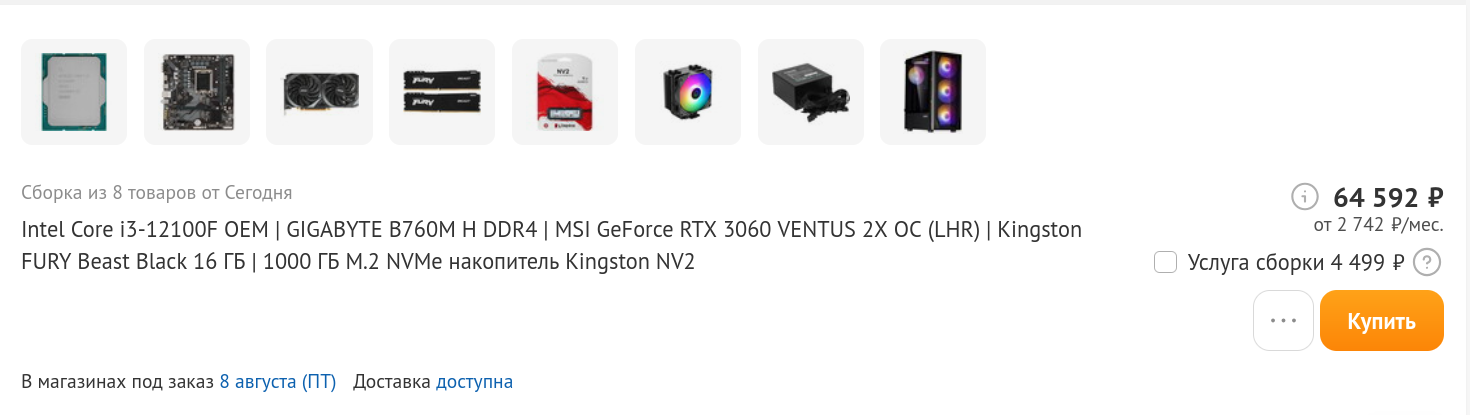Open the Доставка доступна link

[x=474, y=382]
